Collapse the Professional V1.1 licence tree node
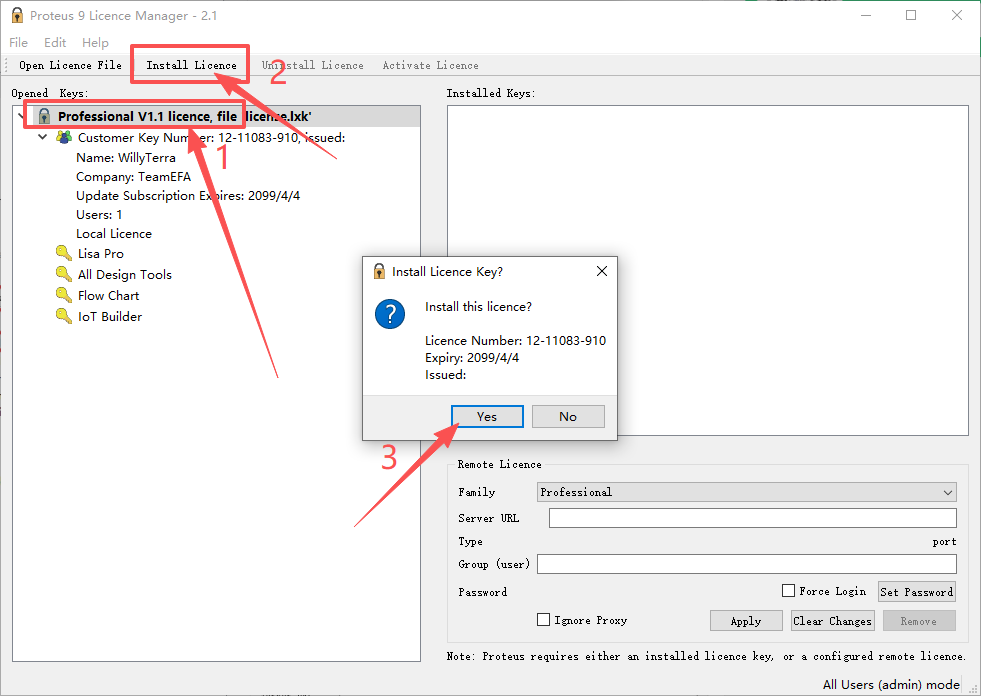This screenshot has height=696, width=981. click(x=22, y=116)
